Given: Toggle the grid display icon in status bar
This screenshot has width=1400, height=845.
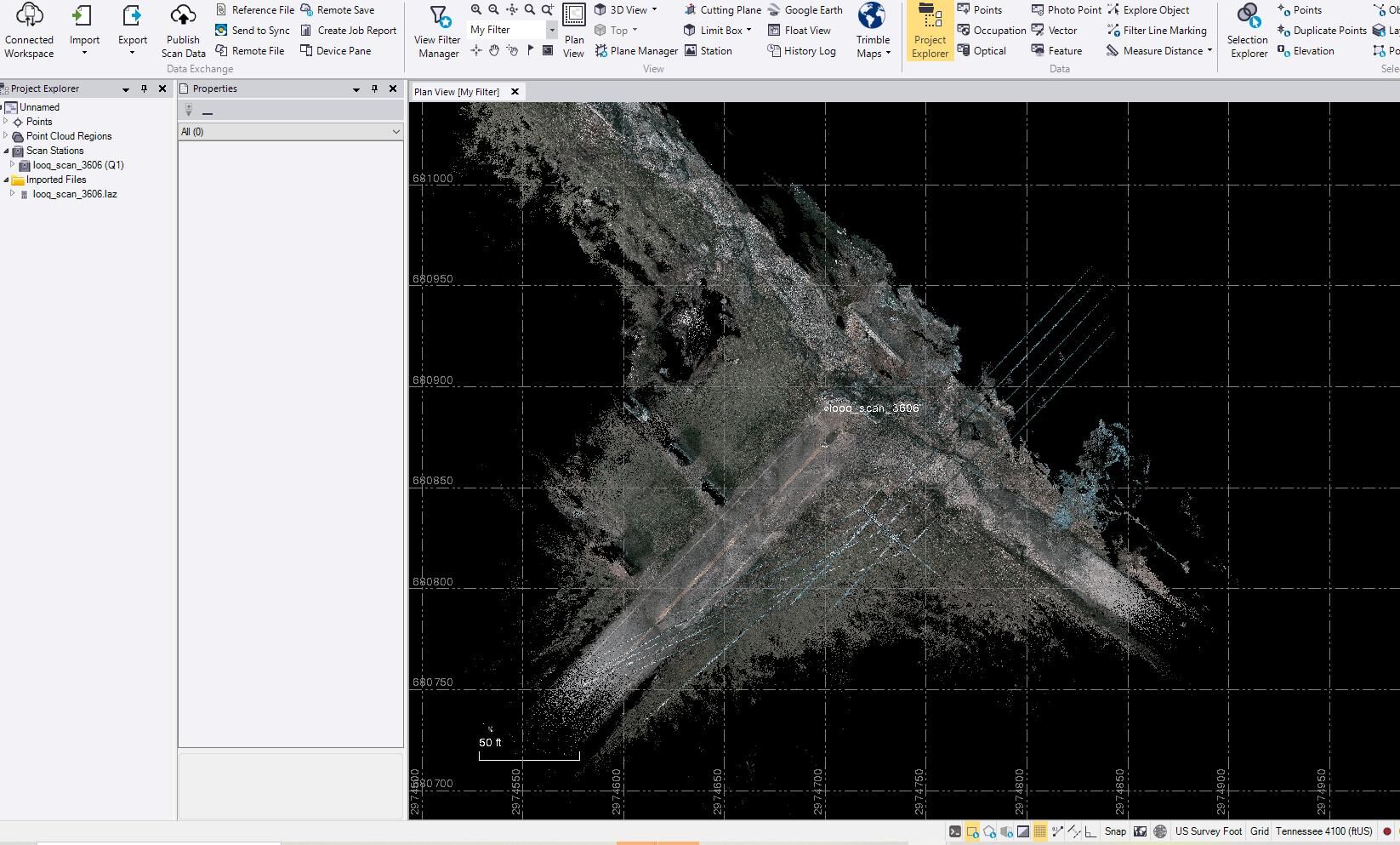Looking at the screenshot, I should coord(1039,831).
